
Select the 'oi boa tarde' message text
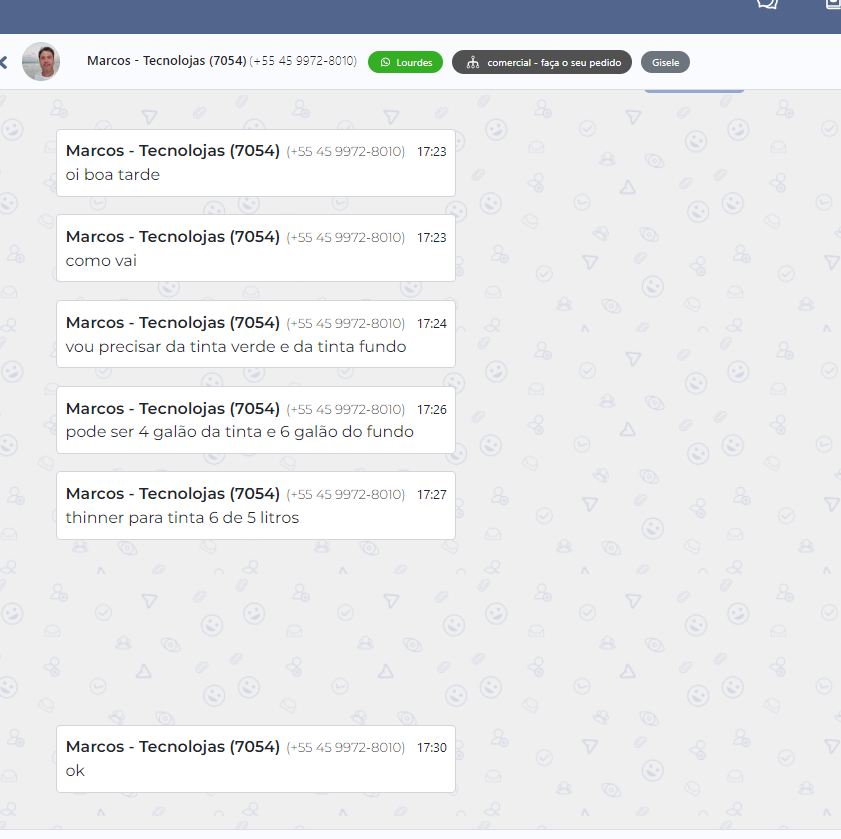pyautogui.click(x=113, y=175)
